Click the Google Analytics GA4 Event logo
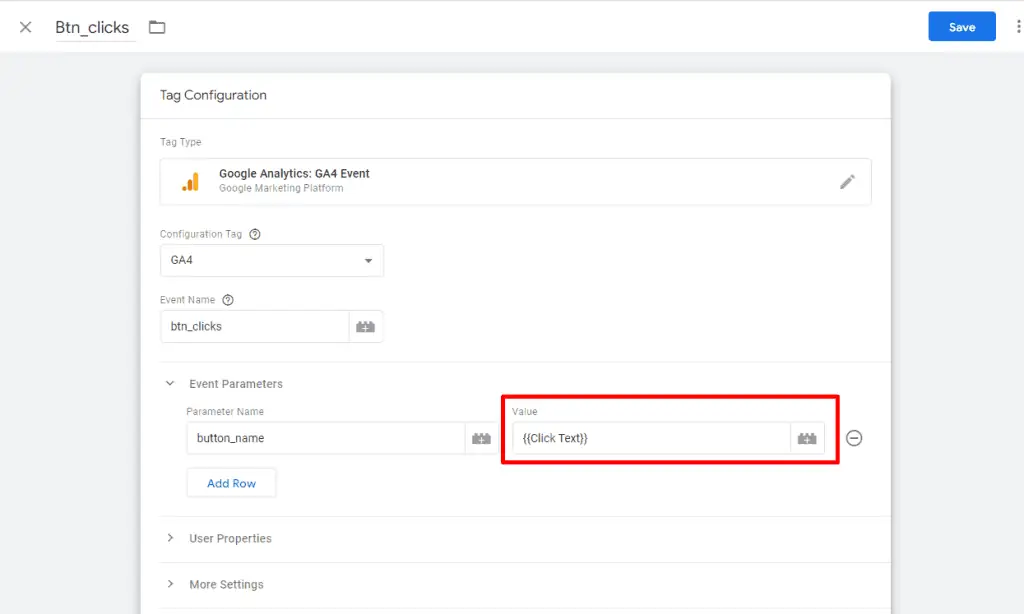The height and width of the screenshot is (614, 1024). coord(190,181)
